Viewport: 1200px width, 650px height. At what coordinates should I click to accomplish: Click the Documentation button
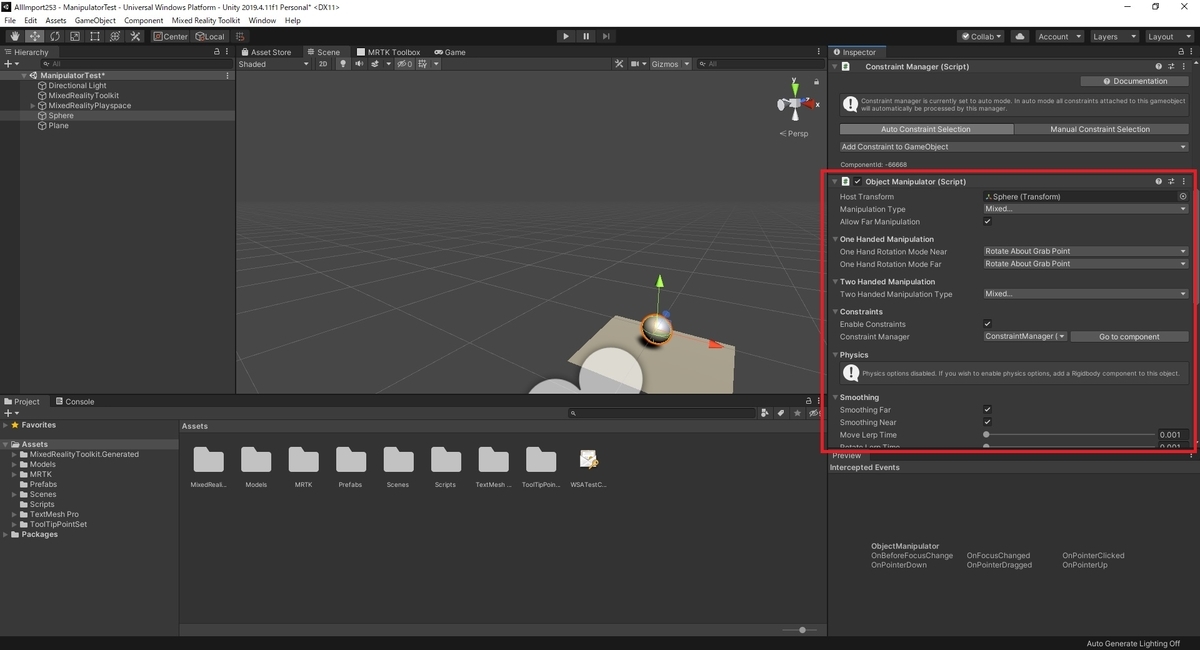[1135, 81]
